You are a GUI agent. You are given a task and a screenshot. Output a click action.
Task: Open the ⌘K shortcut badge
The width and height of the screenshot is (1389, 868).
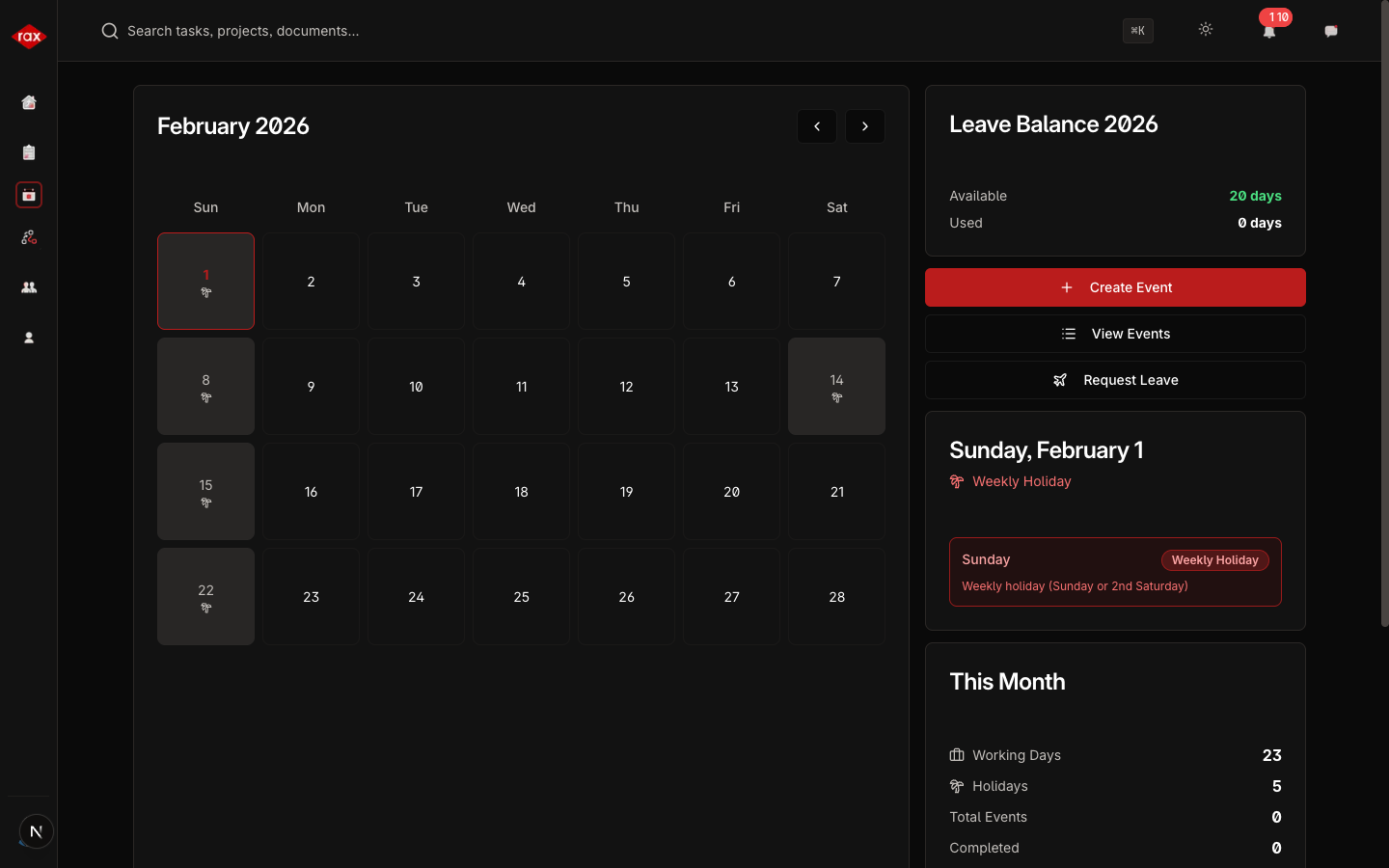(1137, 31)
